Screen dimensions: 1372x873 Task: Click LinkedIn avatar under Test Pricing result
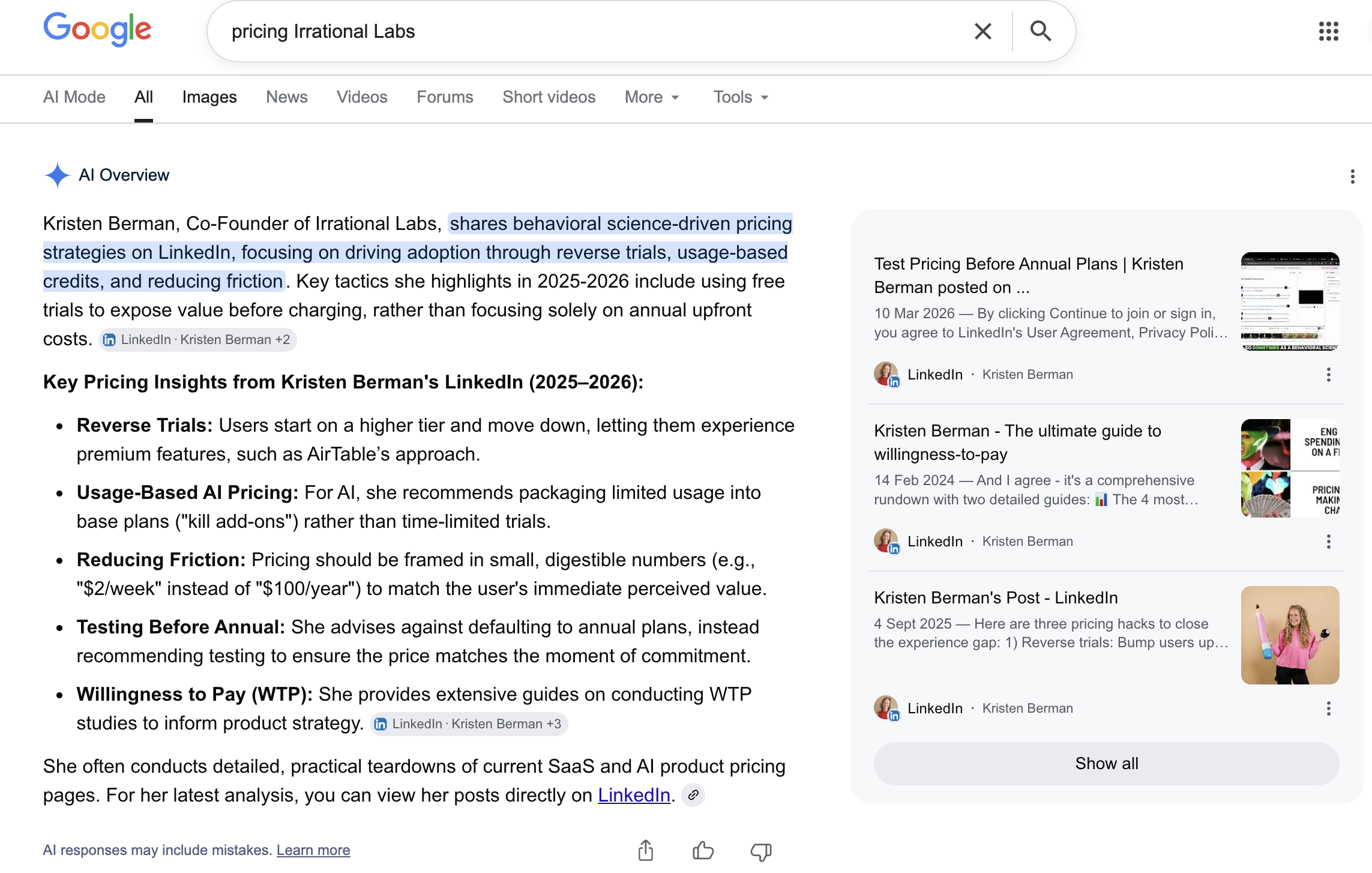(886, 374)
